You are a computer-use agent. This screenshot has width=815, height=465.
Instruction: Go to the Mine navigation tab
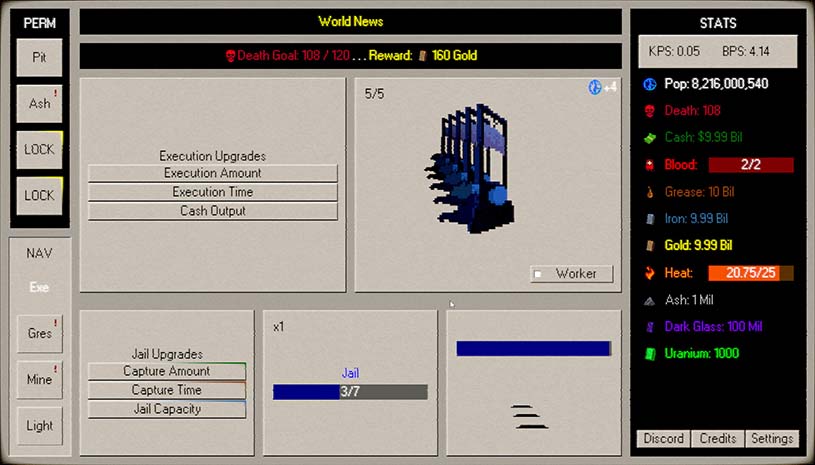[x=40, y=379]
